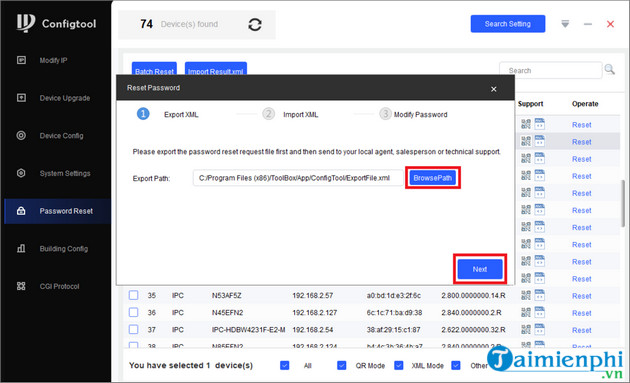Click the Password Reset lock icon
The image size is (630, 383).
click(21, 211)
